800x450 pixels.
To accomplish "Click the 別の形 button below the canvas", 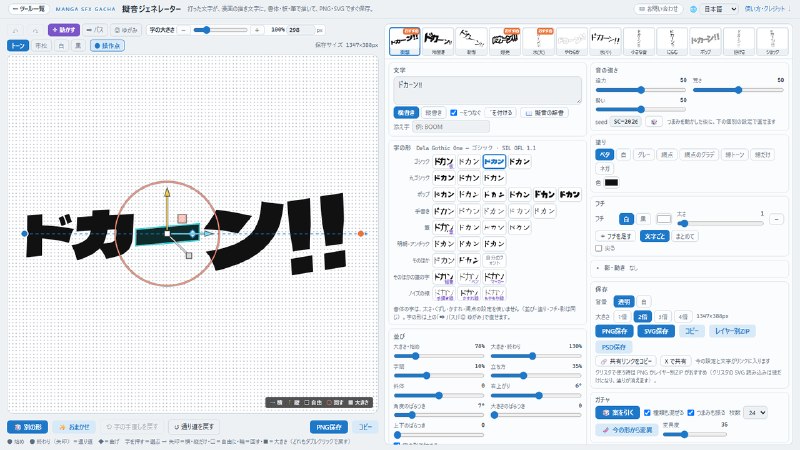I will click(x=28, y=427).
